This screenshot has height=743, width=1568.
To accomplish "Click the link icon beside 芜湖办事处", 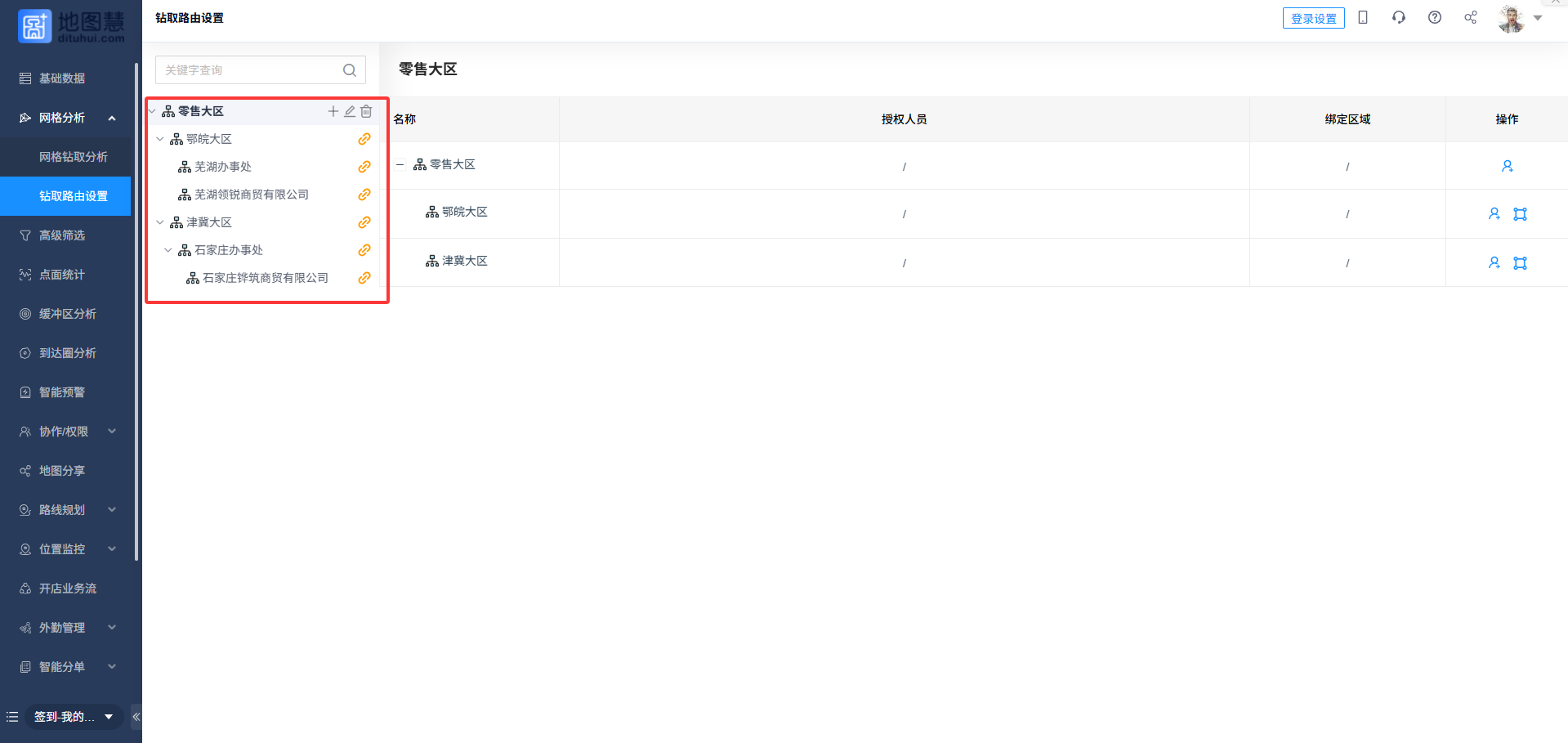I will click(x=364, y=167).
